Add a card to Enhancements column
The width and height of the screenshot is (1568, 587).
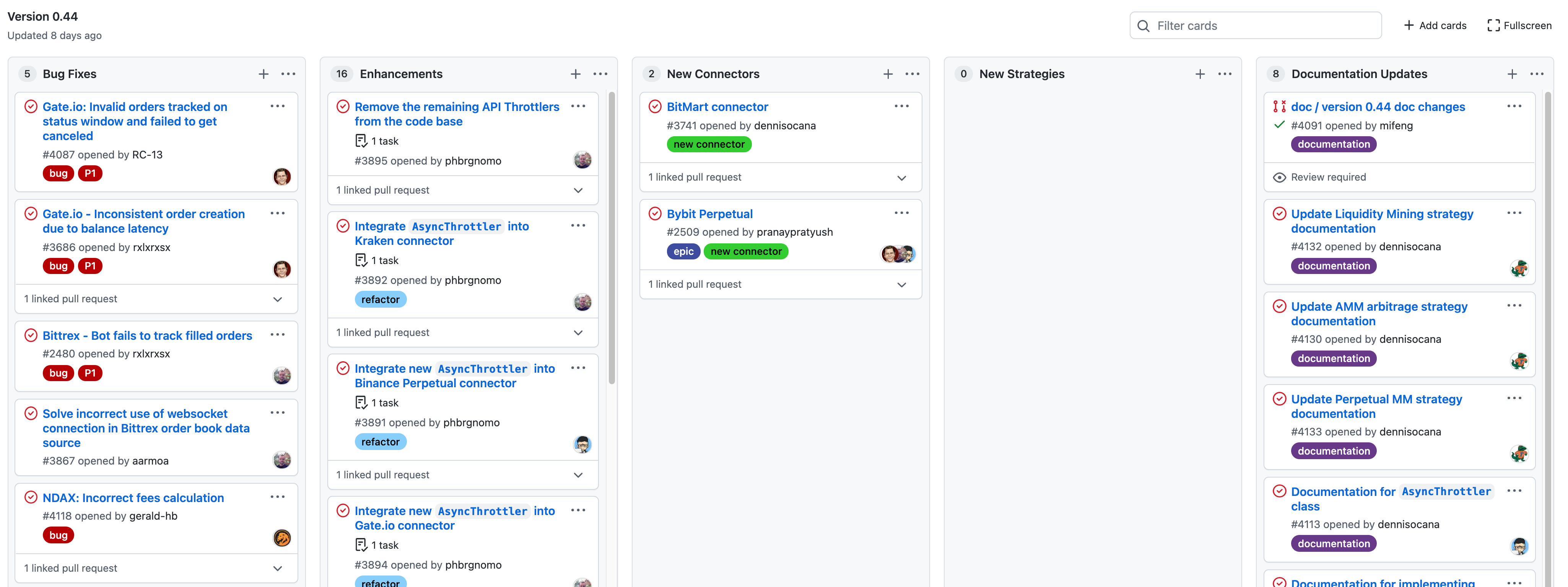576,74
